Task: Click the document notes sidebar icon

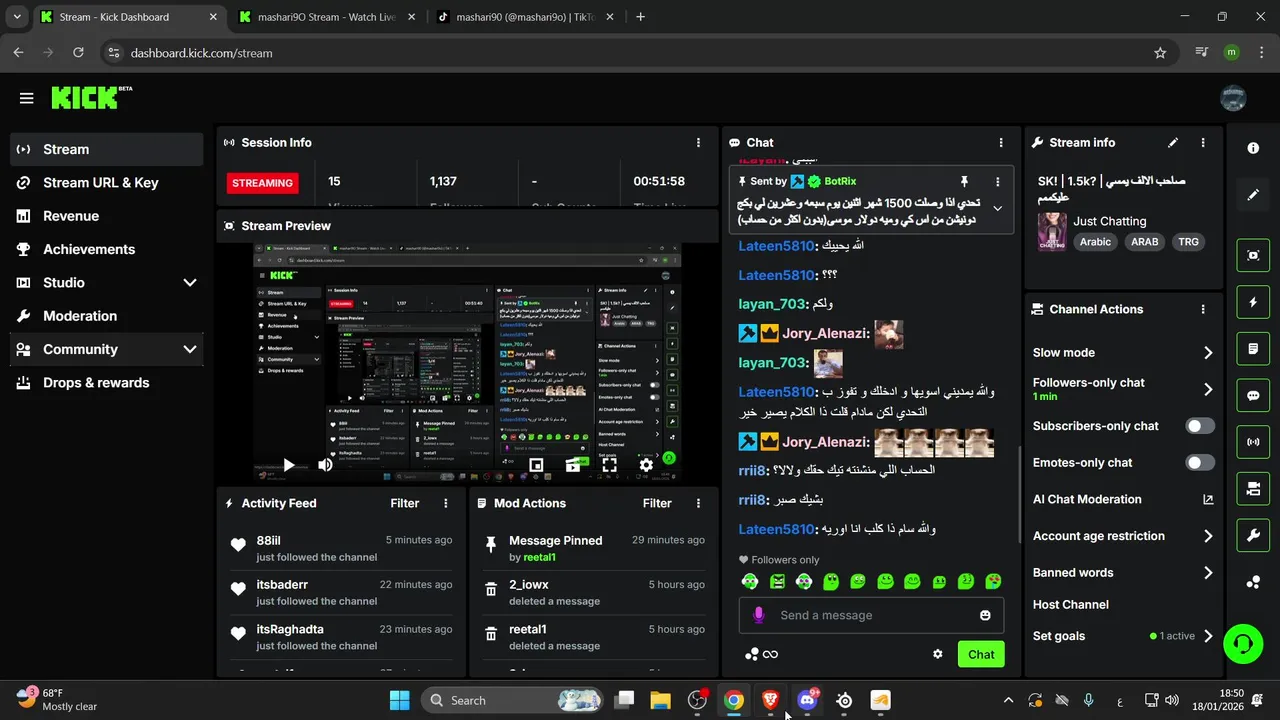Action: [x=1253, y=349]
